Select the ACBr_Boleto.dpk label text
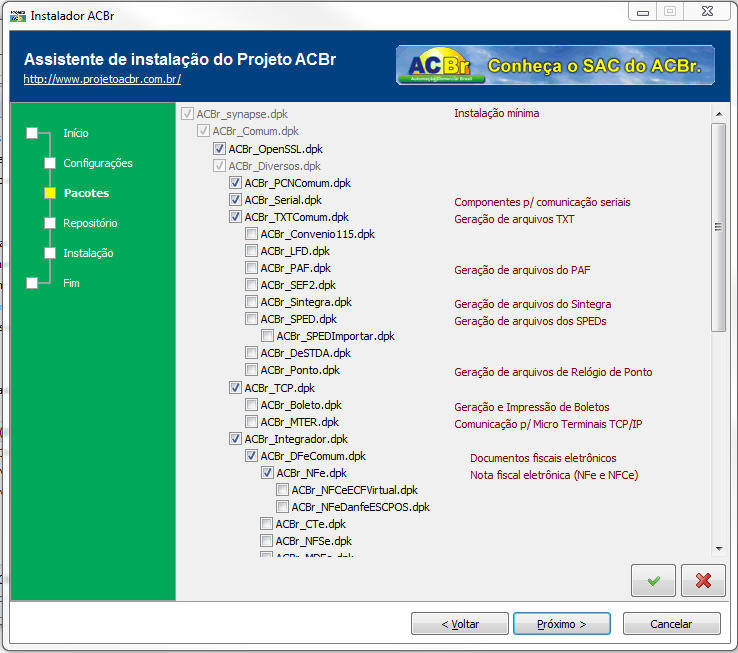The image size is (738, 653). click(x=301, y=405)
